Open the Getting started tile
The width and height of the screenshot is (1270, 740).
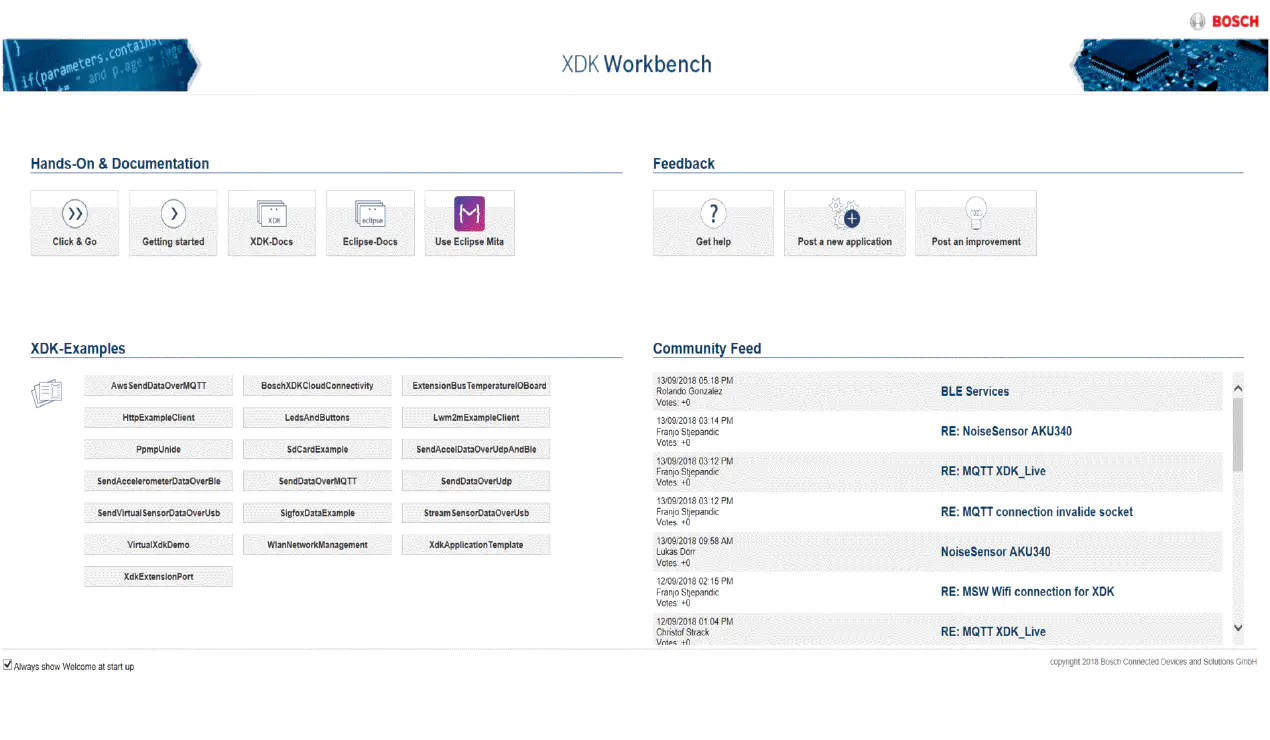click(173, 223)
